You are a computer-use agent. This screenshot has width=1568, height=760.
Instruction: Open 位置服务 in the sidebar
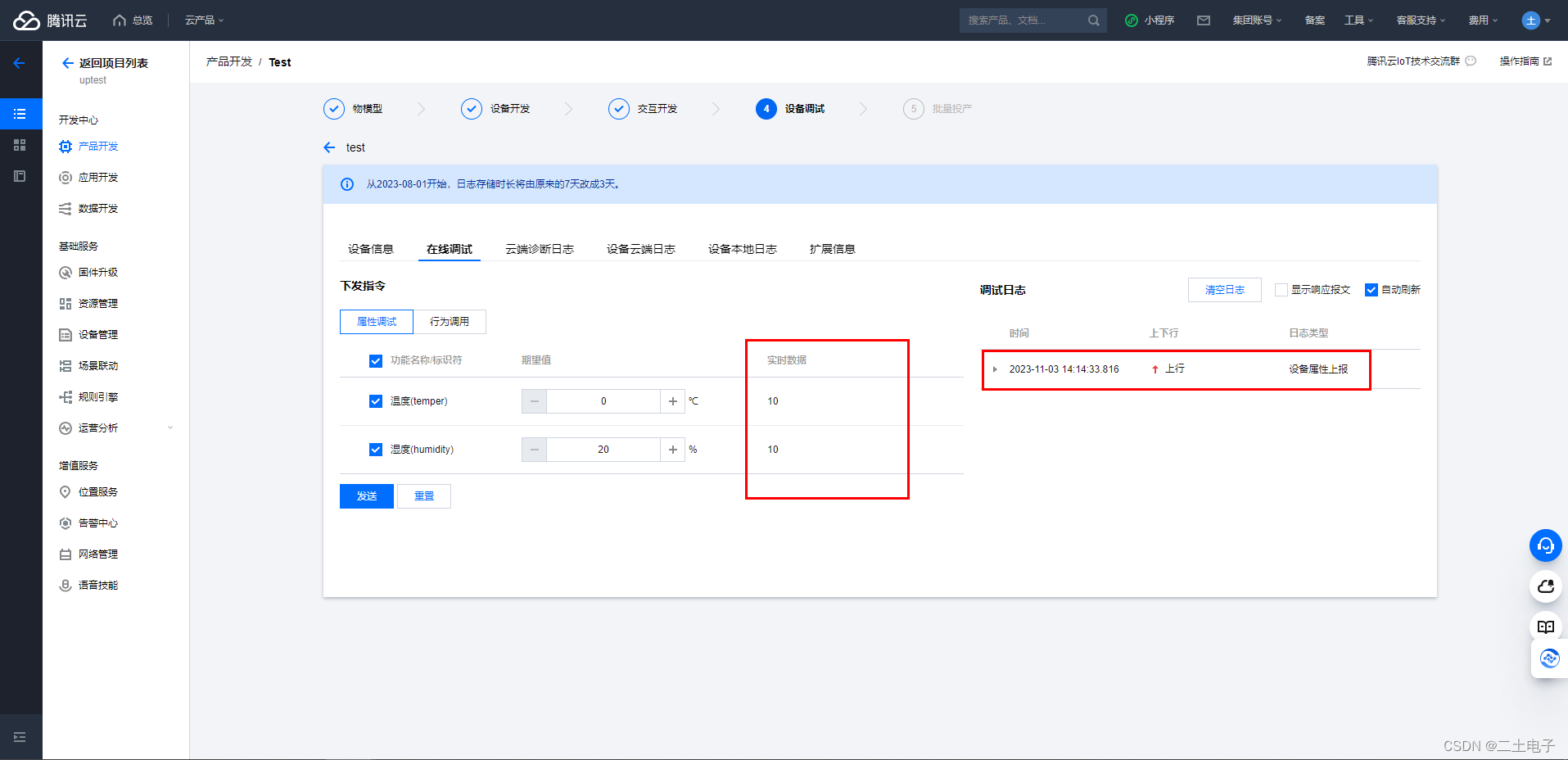point(98,492)
